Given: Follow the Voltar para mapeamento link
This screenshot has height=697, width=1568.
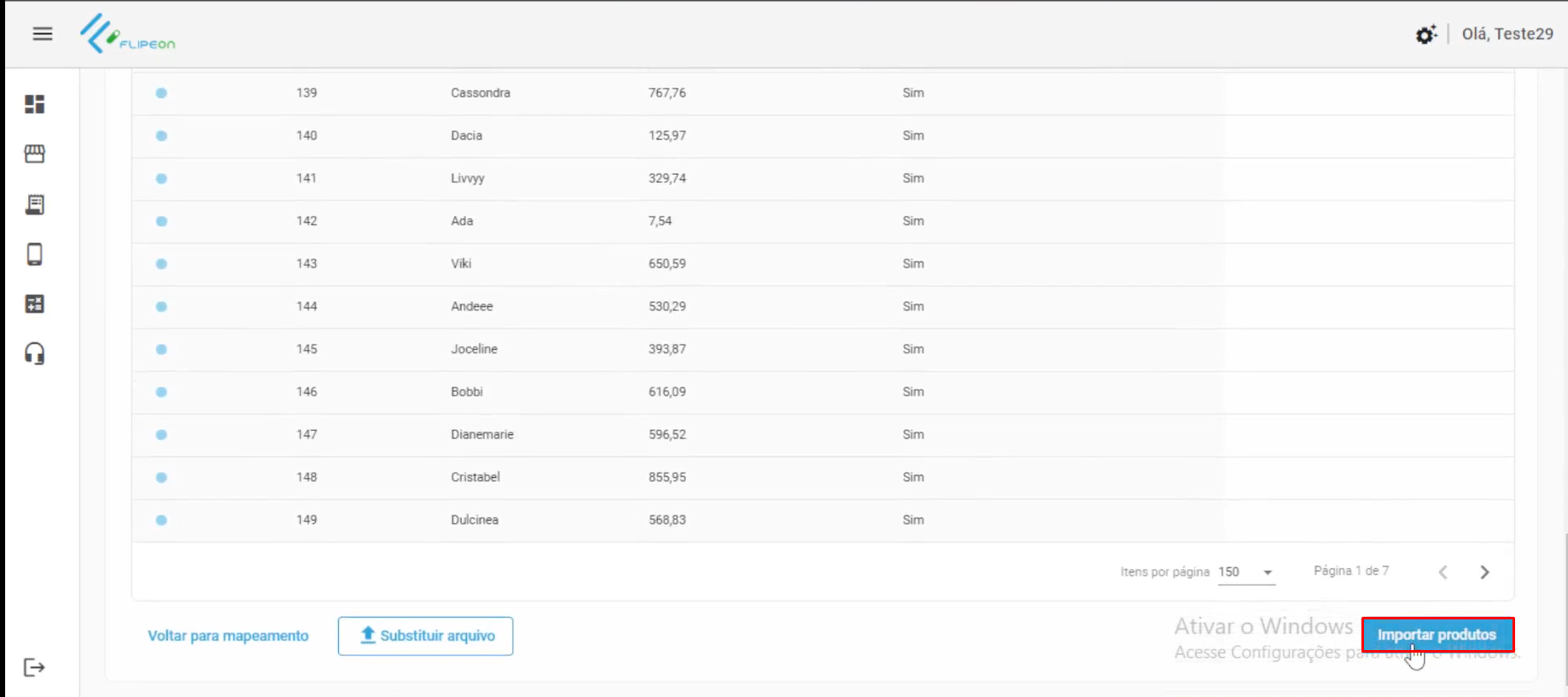Looking at the screenshot, I should (228, 636).
